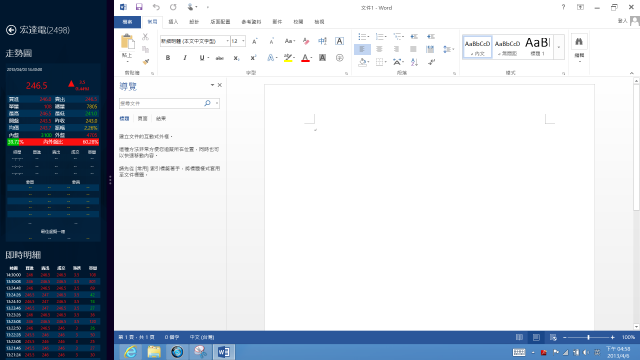Viewport: 640px width, 360px height.
Task: Click the Character Border A icon
Action: [x=339, y=41]
